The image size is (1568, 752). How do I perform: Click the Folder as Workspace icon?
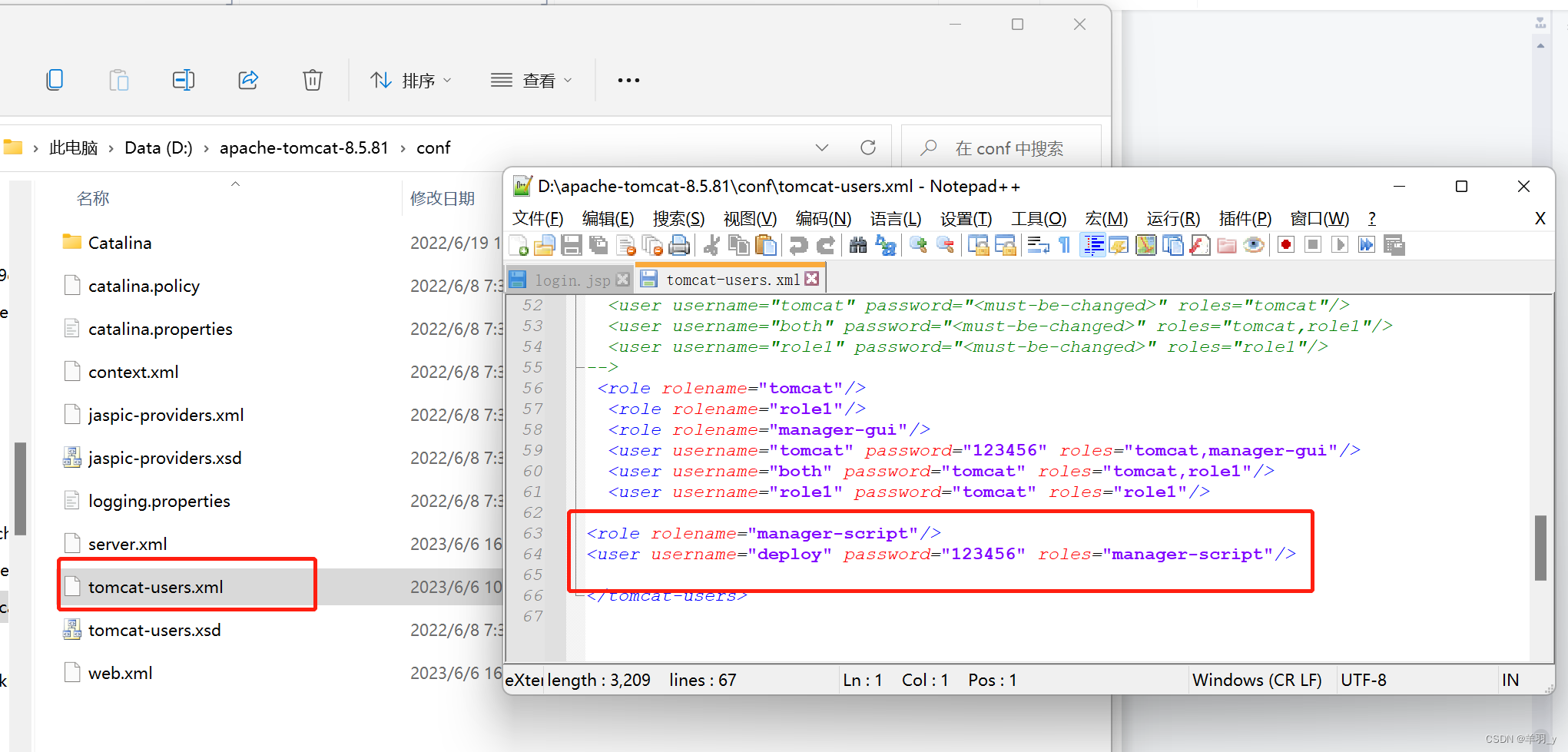[x=1227, y=245]
